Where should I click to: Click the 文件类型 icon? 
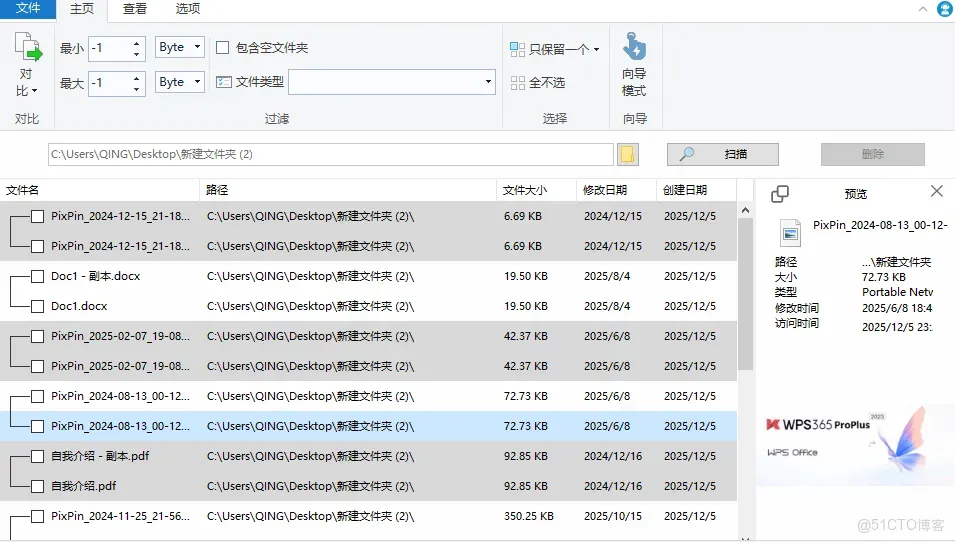tap(224, 82)
